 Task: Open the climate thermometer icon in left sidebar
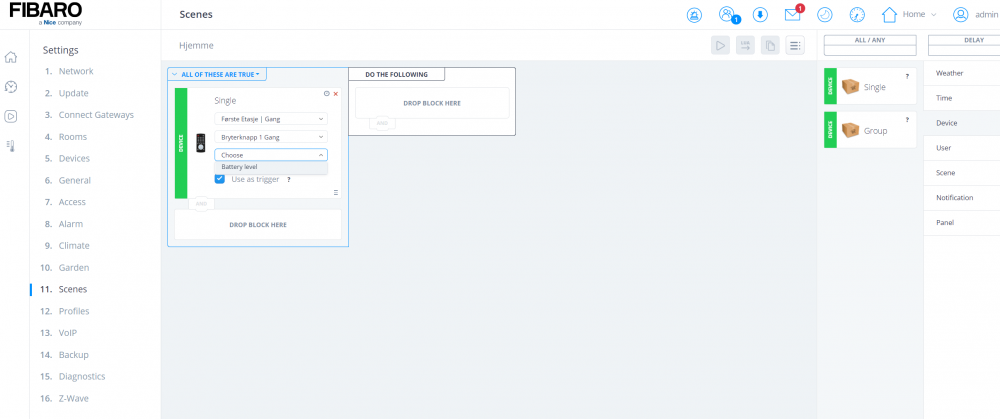coord(11,145)
